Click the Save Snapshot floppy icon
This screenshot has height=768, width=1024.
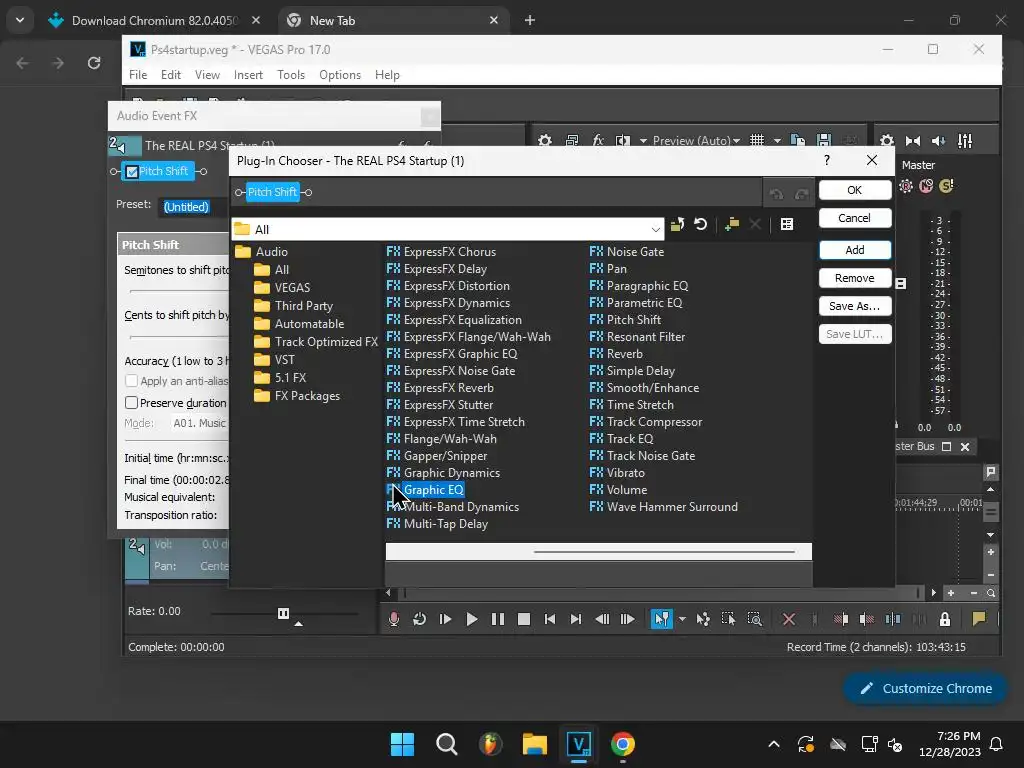824,141
